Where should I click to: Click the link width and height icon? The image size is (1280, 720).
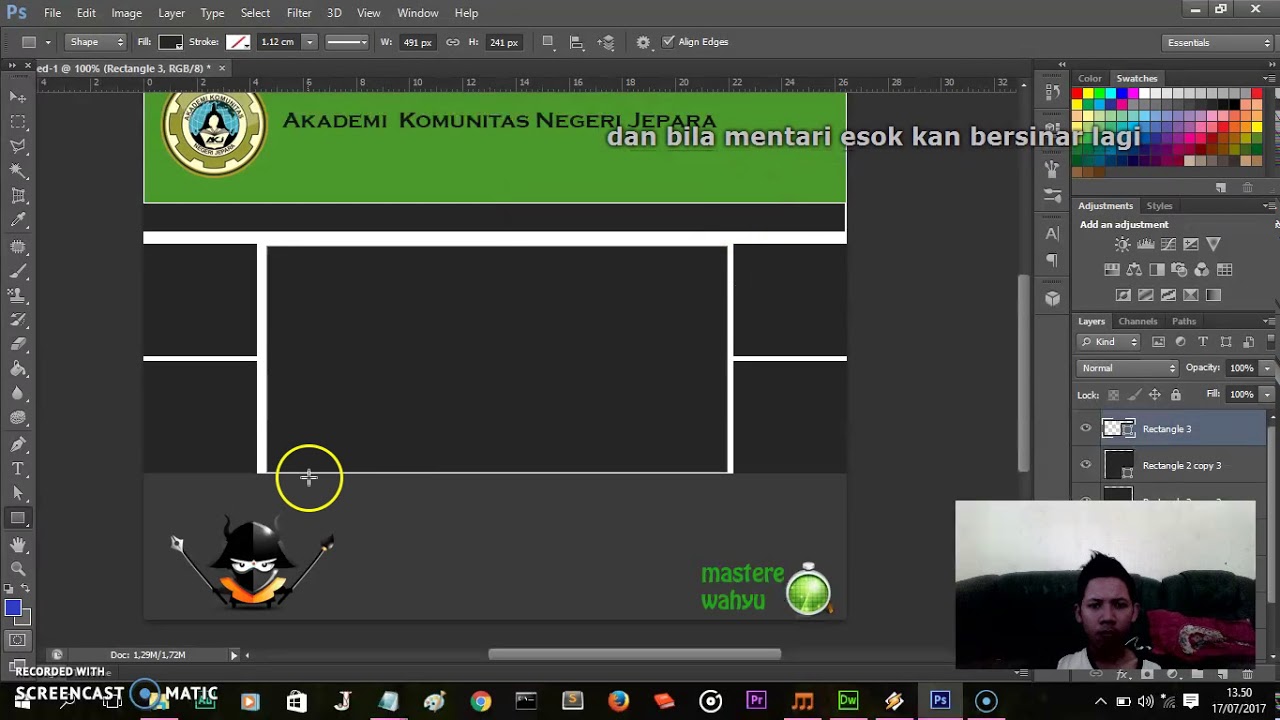pos(453,42)
